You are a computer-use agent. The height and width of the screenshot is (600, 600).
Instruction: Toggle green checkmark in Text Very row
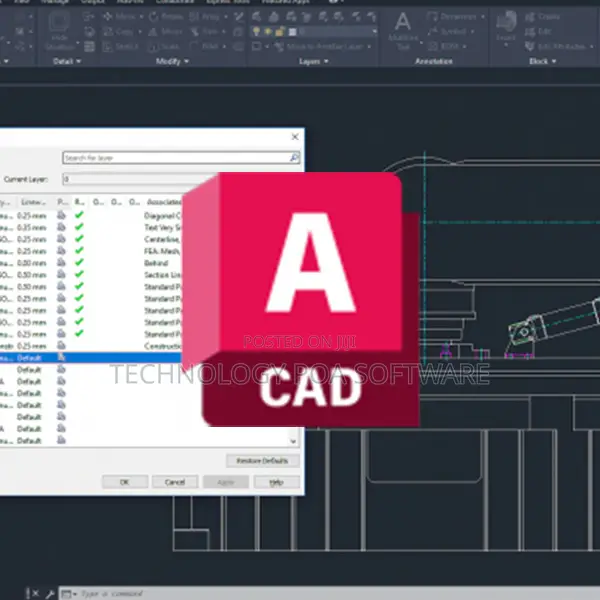(x=79, y=227)
